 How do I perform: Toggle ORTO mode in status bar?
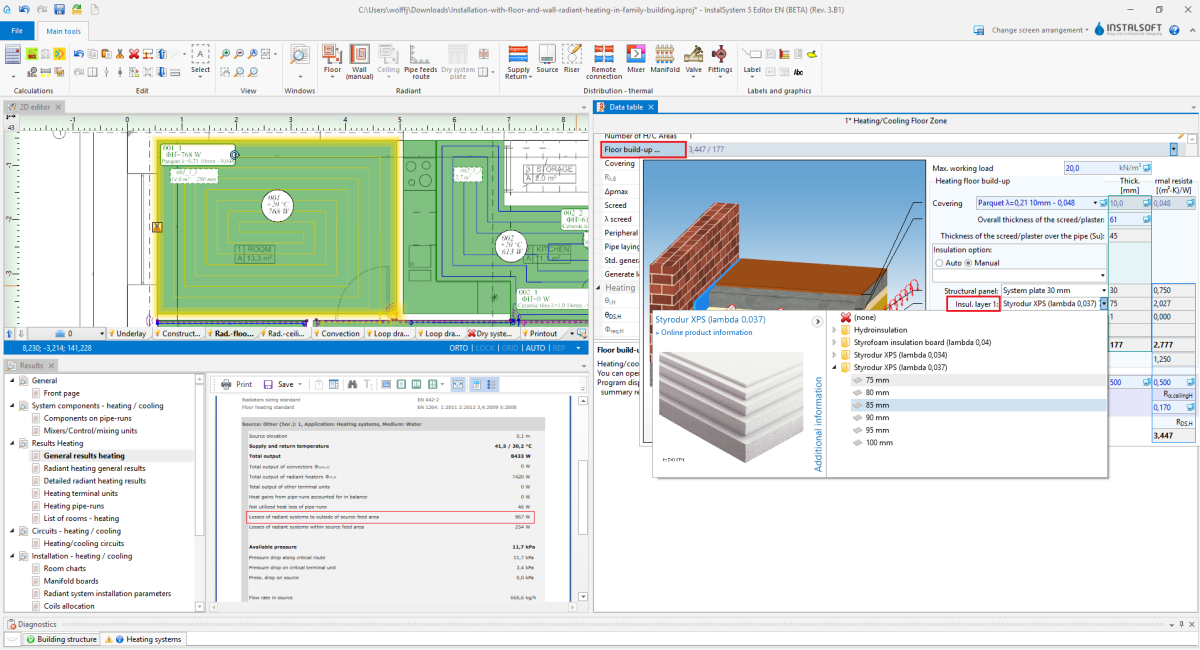(459, 348)
